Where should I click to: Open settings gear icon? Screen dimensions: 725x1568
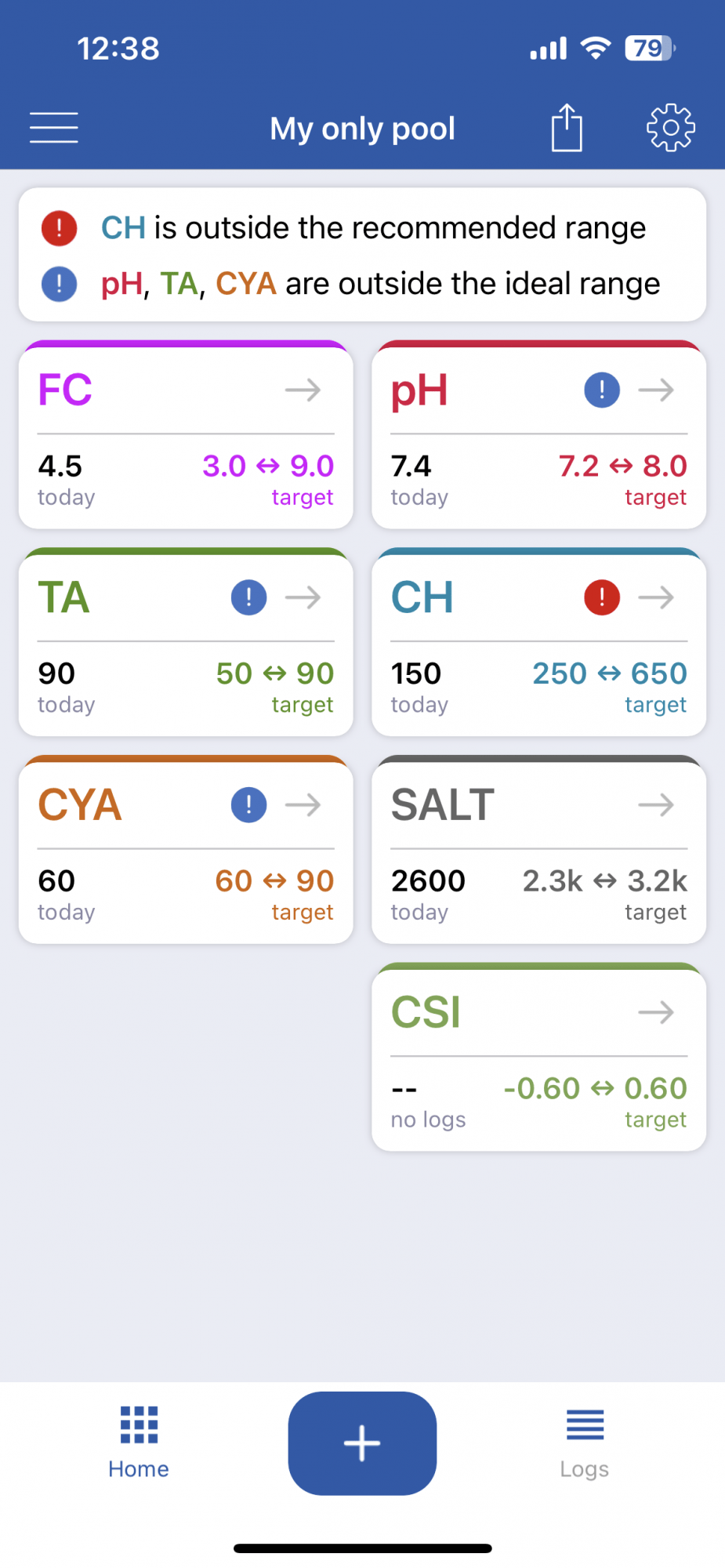point(671,127)
